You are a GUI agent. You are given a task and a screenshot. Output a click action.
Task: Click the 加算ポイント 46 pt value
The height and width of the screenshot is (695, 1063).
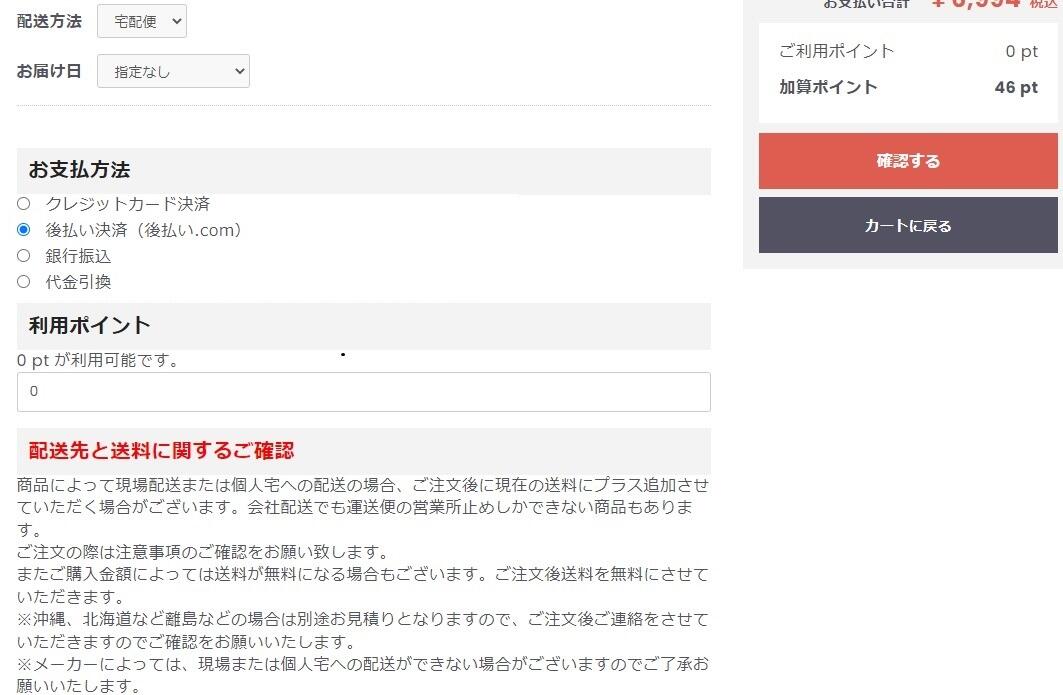pyautogui.click(x=1016, y=87)
